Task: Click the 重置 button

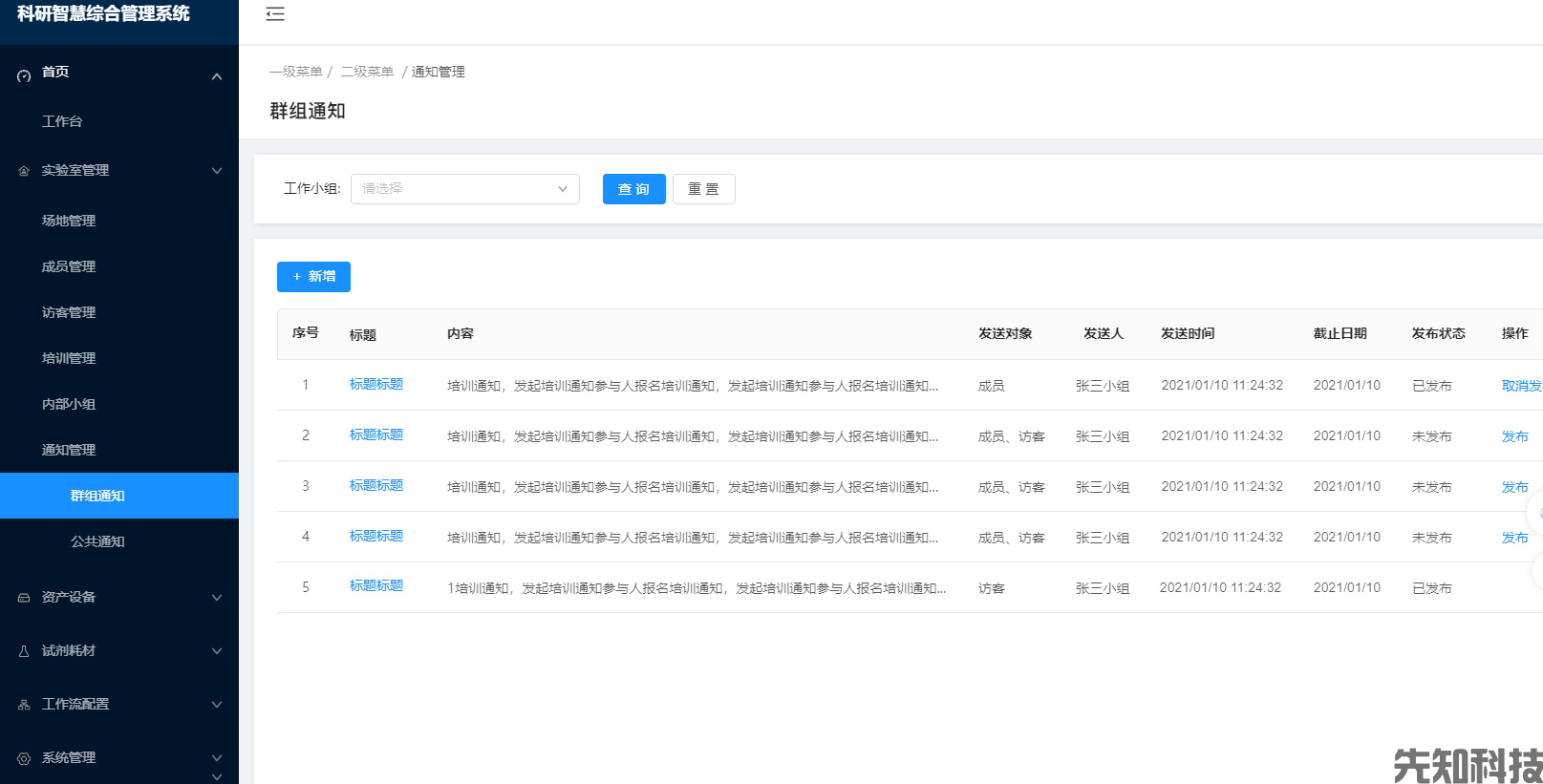Action: pyautogui.click(x=704, y=189)
